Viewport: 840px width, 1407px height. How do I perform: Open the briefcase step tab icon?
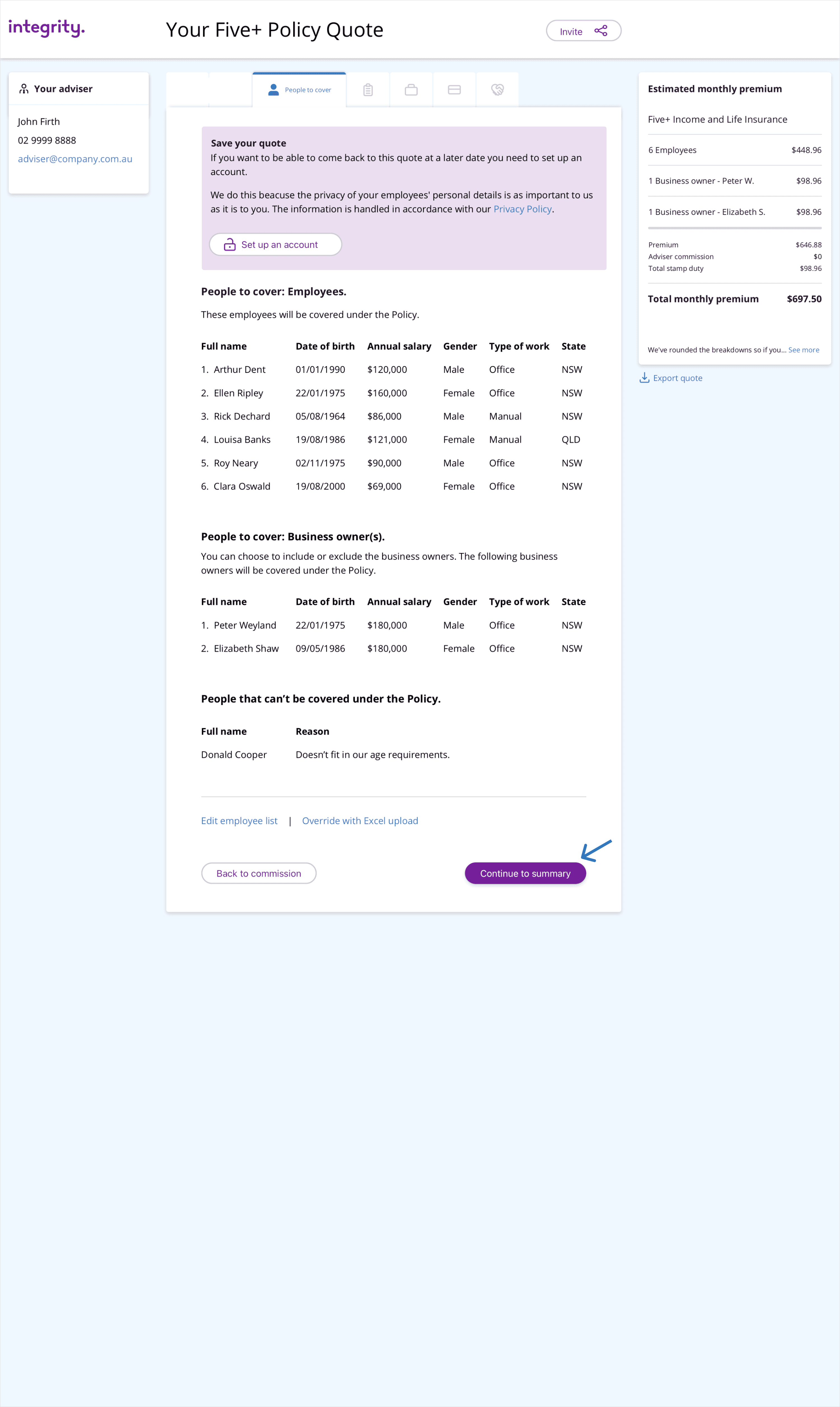coord(411,89)
